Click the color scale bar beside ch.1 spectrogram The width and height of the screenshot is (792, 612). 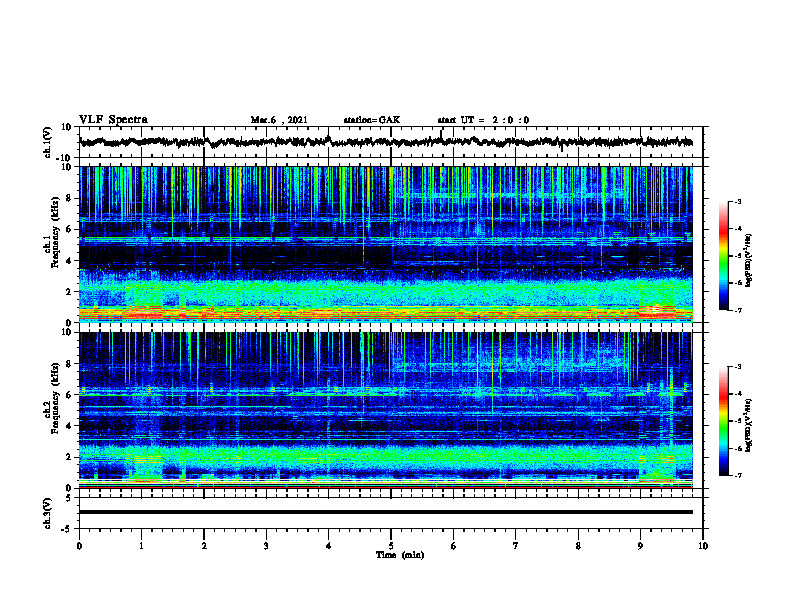pyautogui.click(x=724, y=256)
